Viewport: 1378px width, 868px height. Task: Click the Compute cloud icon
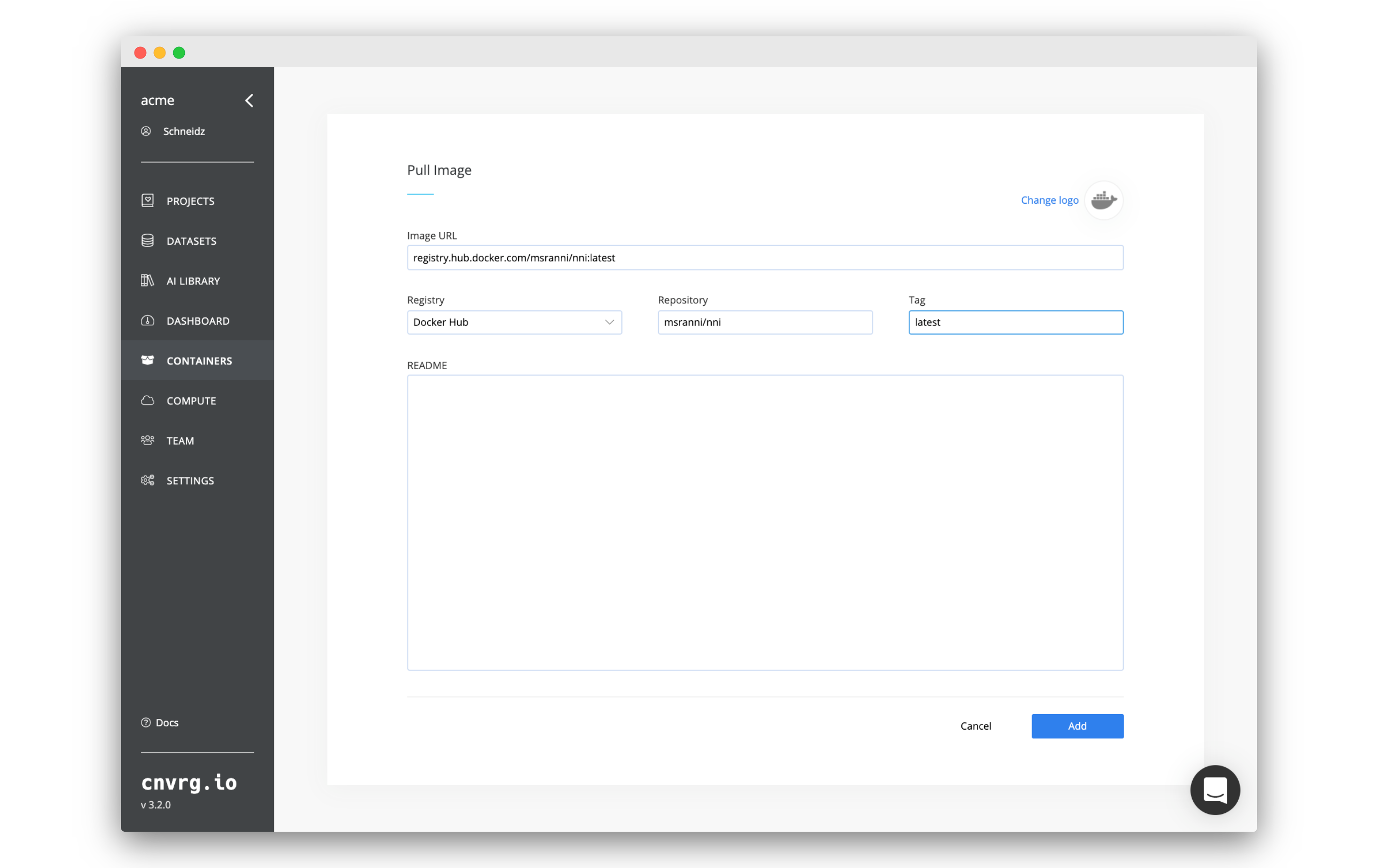tap(148, 400)
